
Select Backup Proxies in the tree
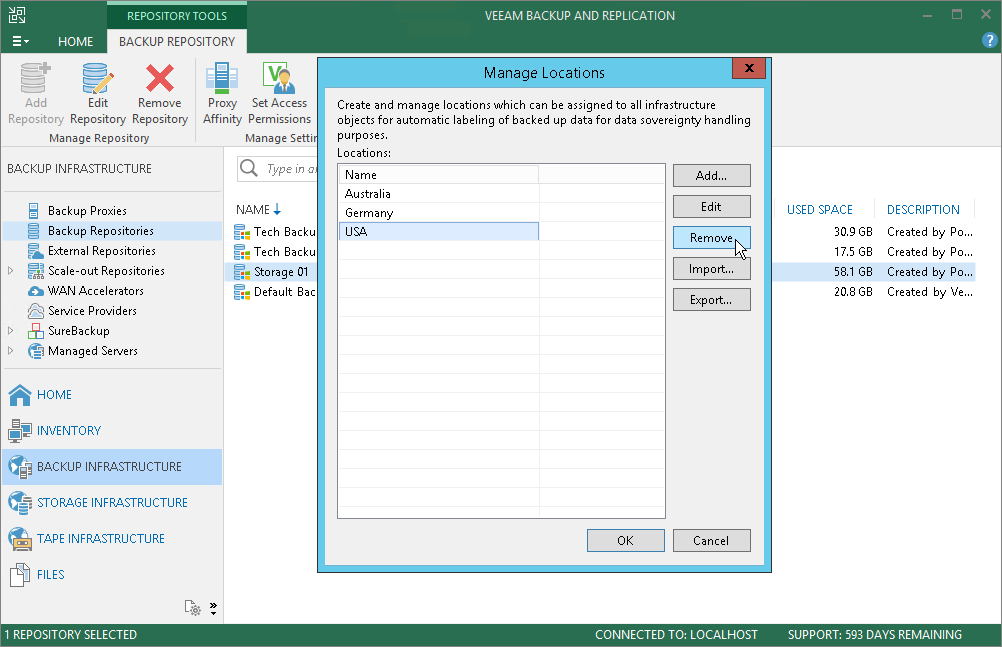[87, 211]
